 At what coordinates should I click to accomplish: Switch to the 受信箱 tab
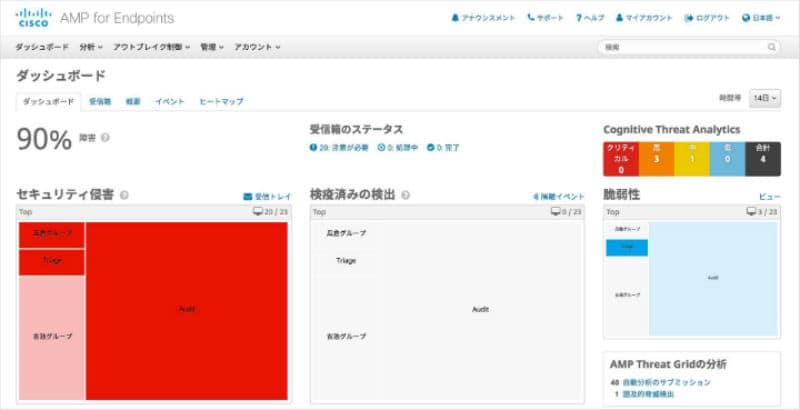pos(100,102)
